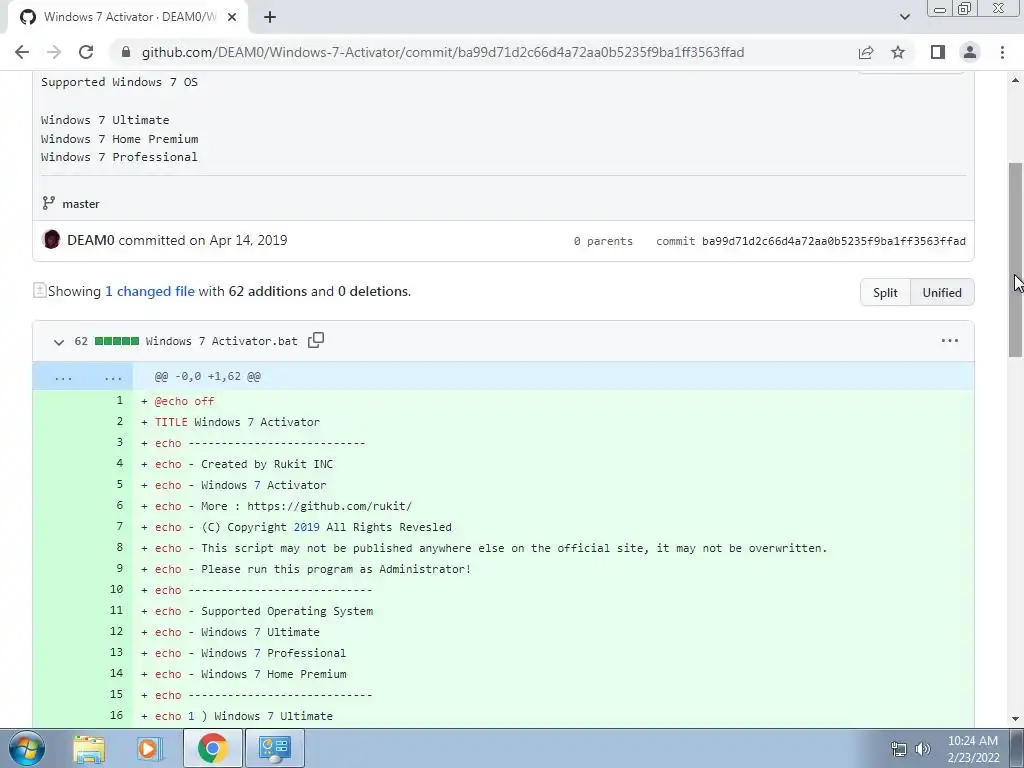Screen dimensions: 1024x768
Task: Click line number 6 in diff
Action: click(x=120, y=505)
